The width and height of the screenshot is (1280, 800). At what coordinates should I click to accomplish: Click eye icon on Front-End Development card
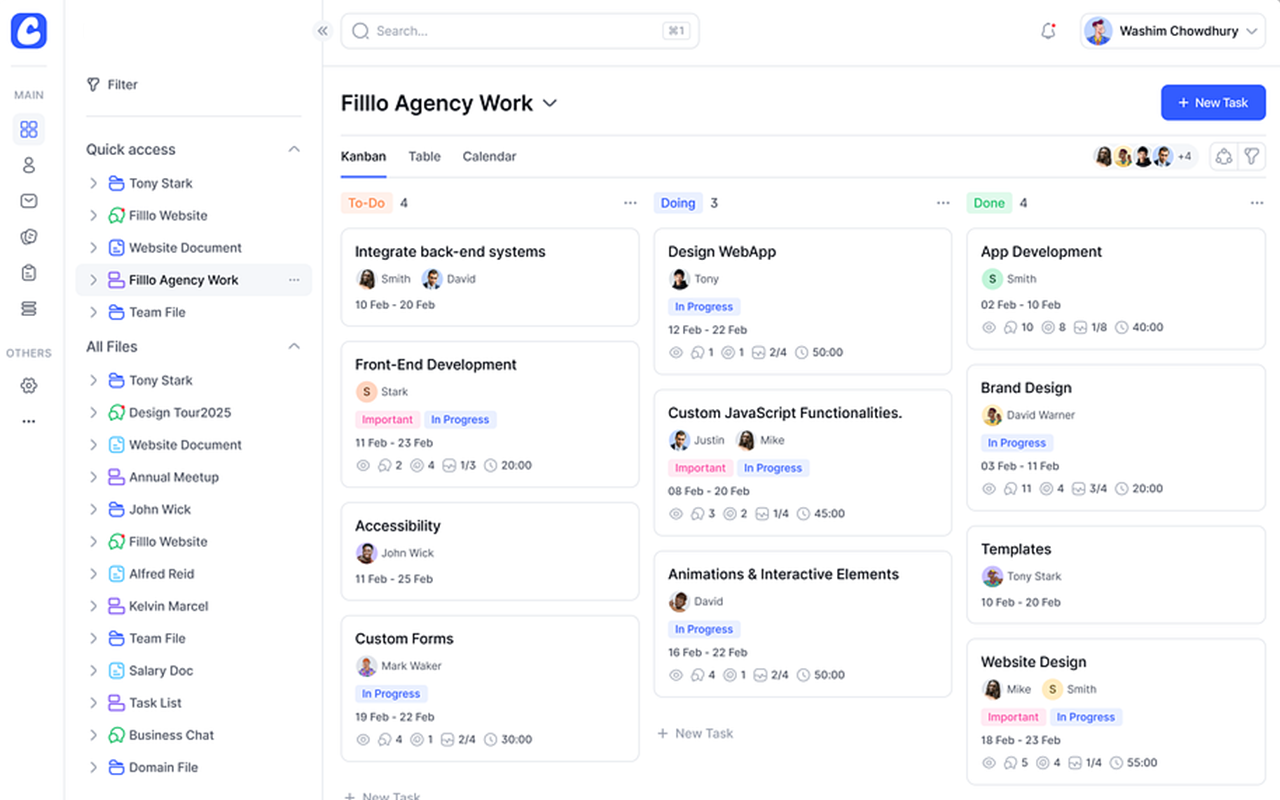pyautogui.click(x=363, y=465)
